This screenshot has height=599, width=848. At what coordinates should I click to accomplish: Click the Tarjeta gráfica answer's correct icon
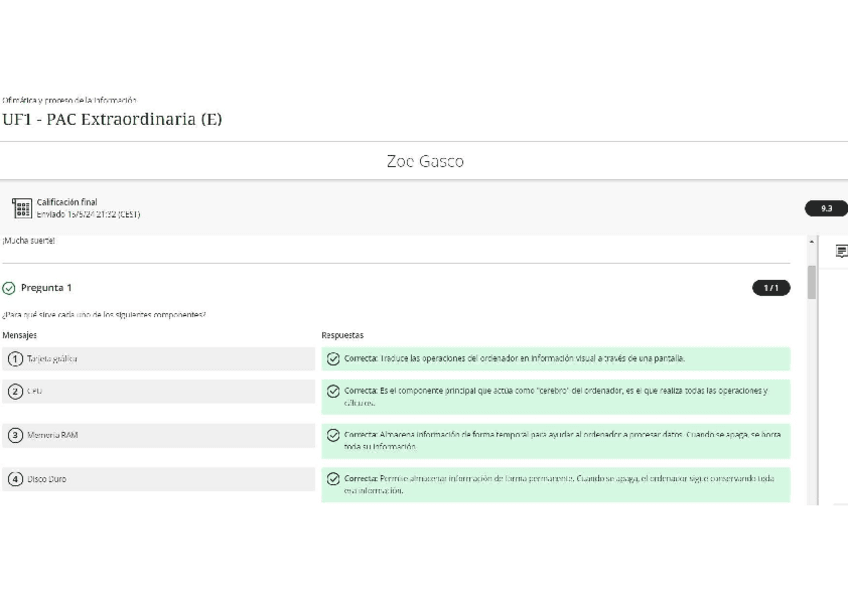coord(333,358)
